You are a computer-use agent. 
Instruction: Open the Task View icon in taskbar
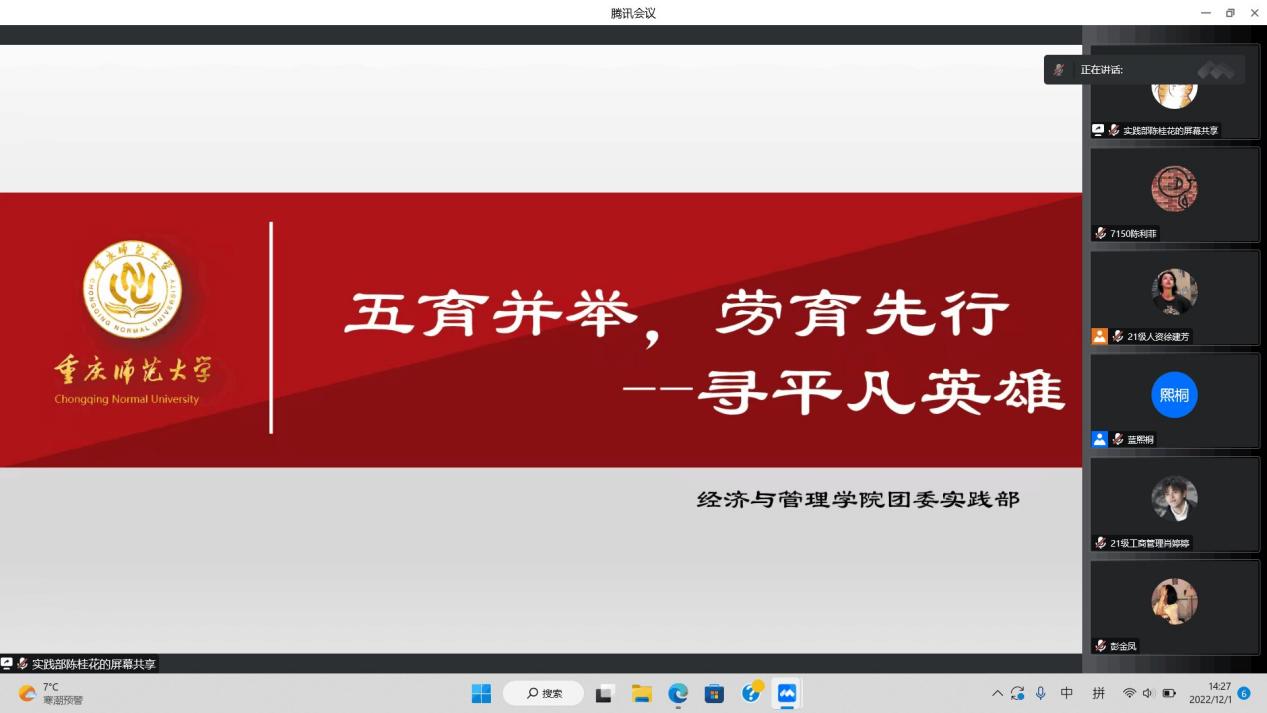pos(604,693)
